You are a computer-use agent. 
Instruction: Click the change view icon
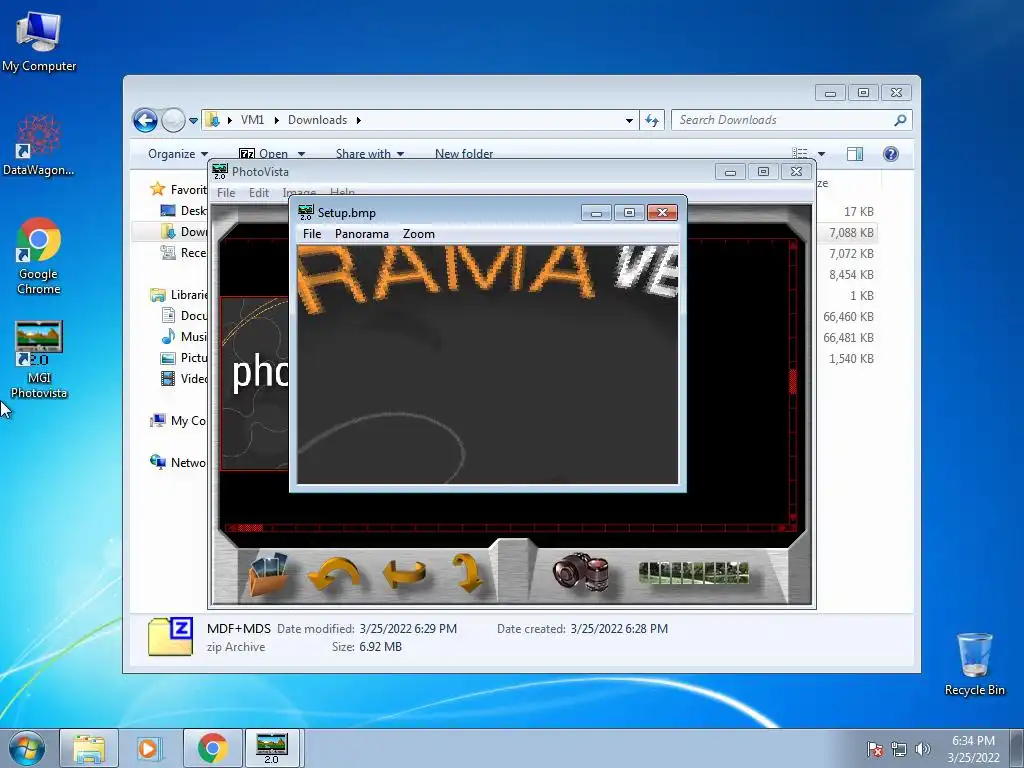tap(800, 154)
